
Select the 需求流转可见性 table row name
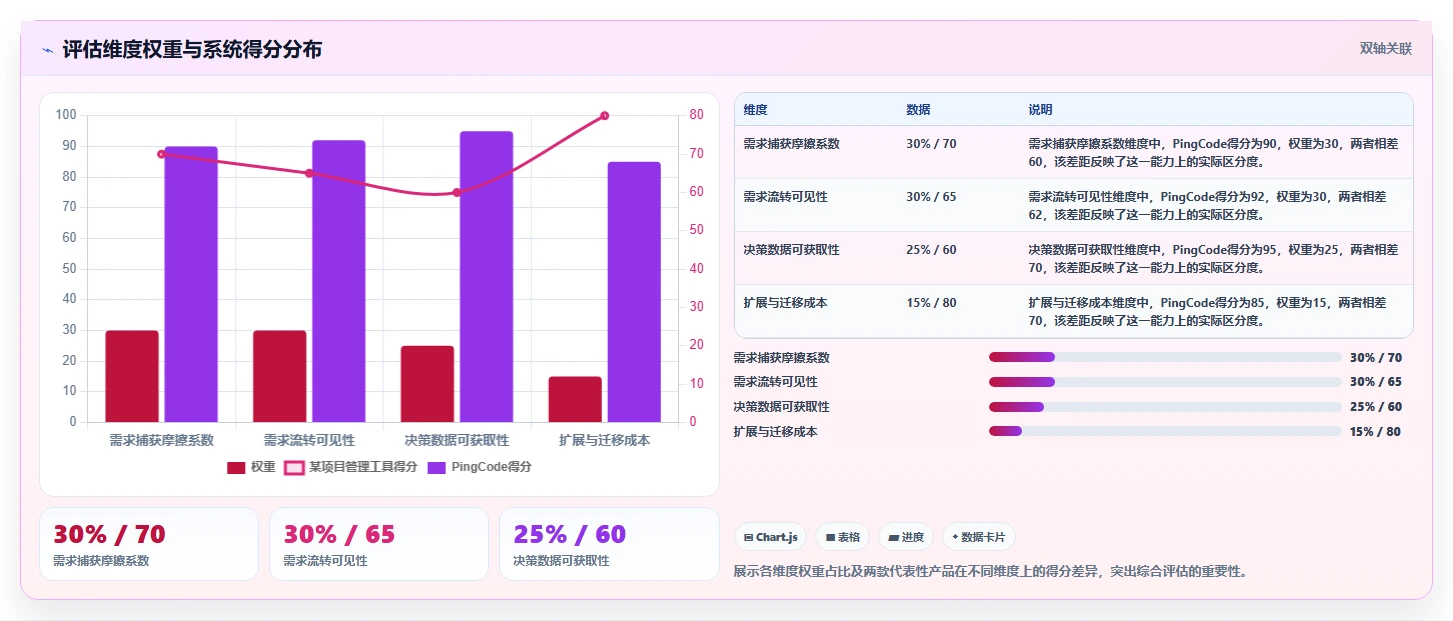tap(786, 197)
